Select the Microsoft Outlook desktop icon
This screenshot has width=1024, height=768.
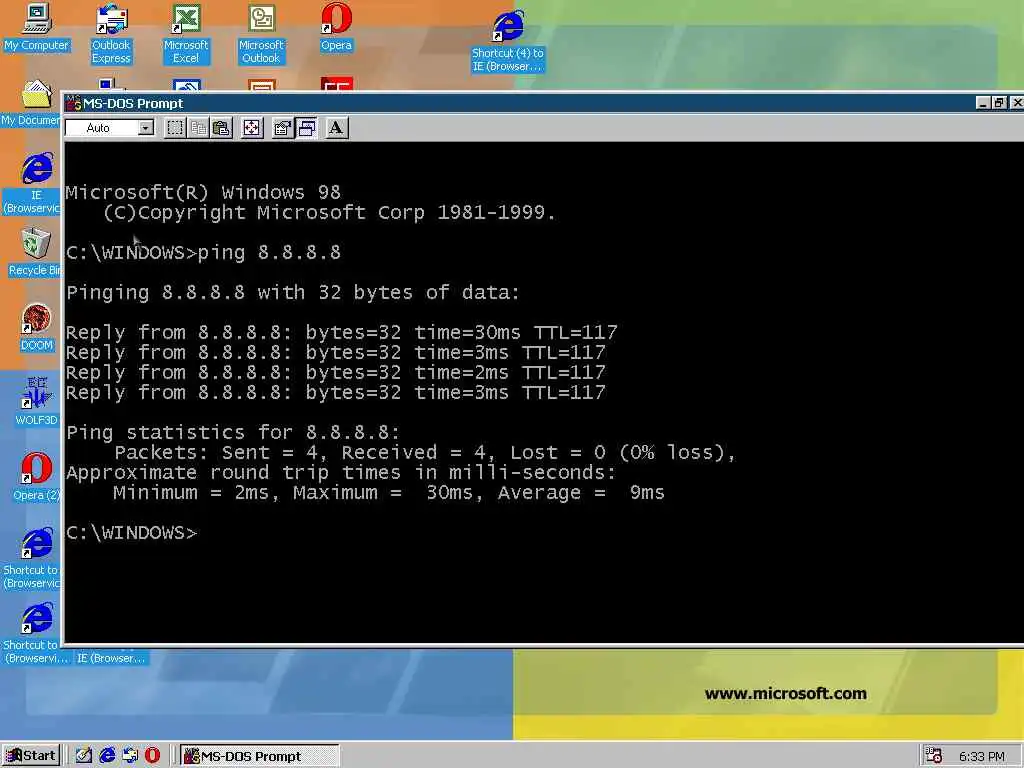click(x=261, y=35)
